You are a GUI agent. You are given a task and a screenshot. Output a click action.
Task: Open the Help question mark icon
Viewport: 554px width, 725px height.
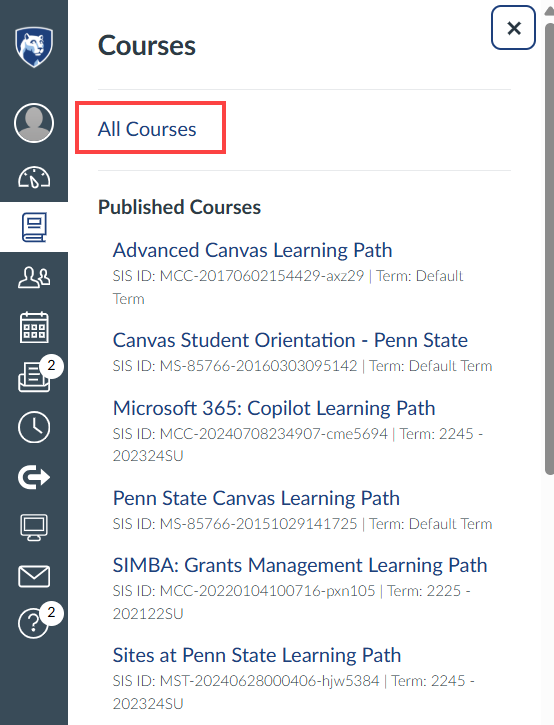coord(33,623)
